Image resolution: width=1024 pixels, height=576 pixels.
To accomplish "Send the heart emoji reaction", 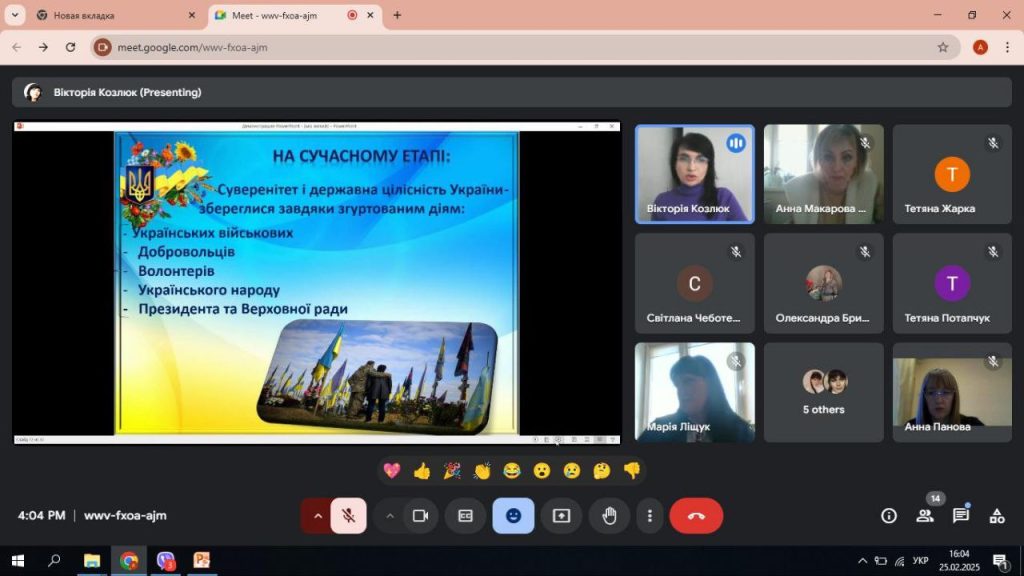I will tap(391, 470).
